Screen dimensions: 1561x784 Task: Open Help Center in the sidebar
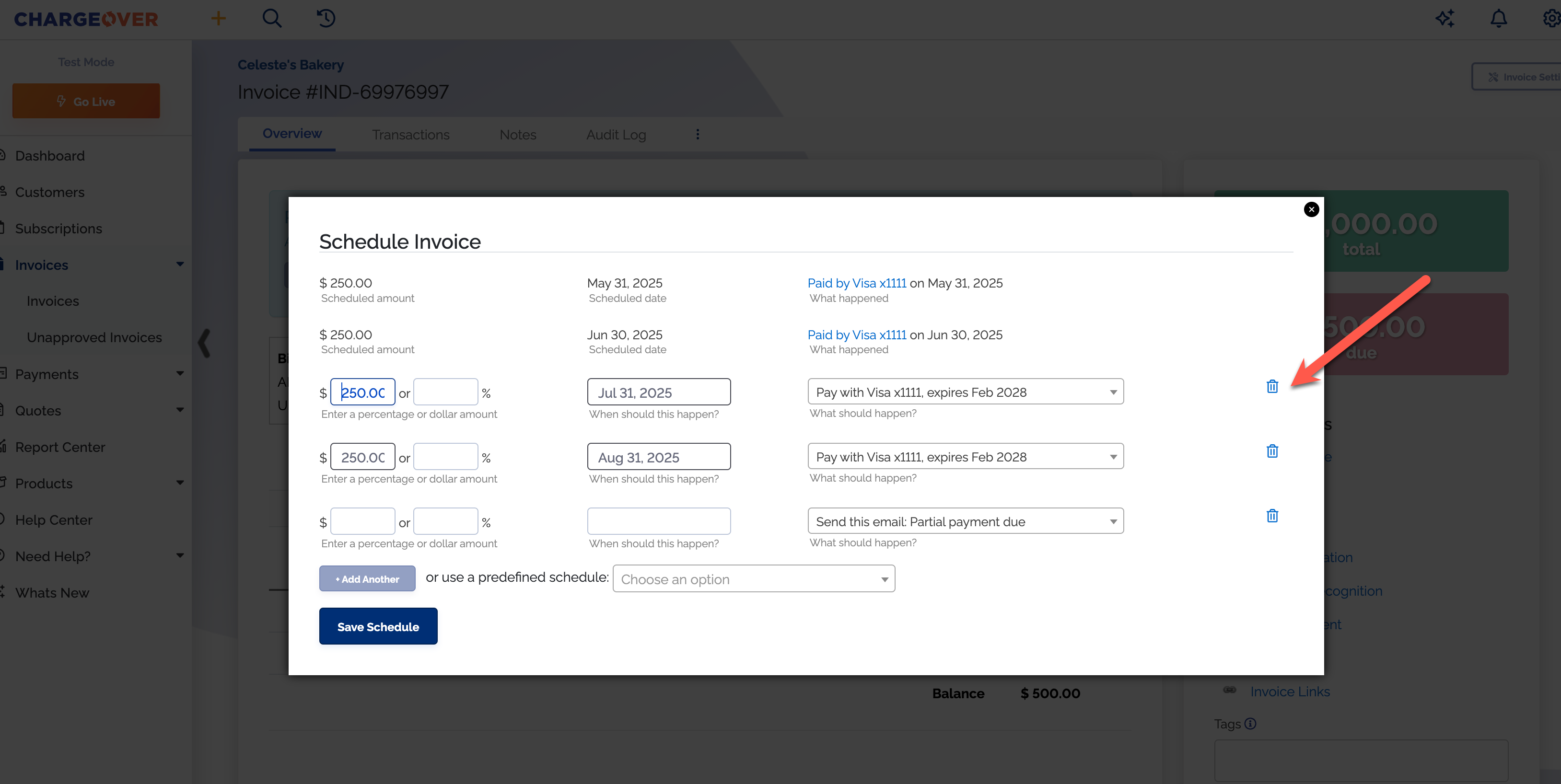(x=53, y=520)
